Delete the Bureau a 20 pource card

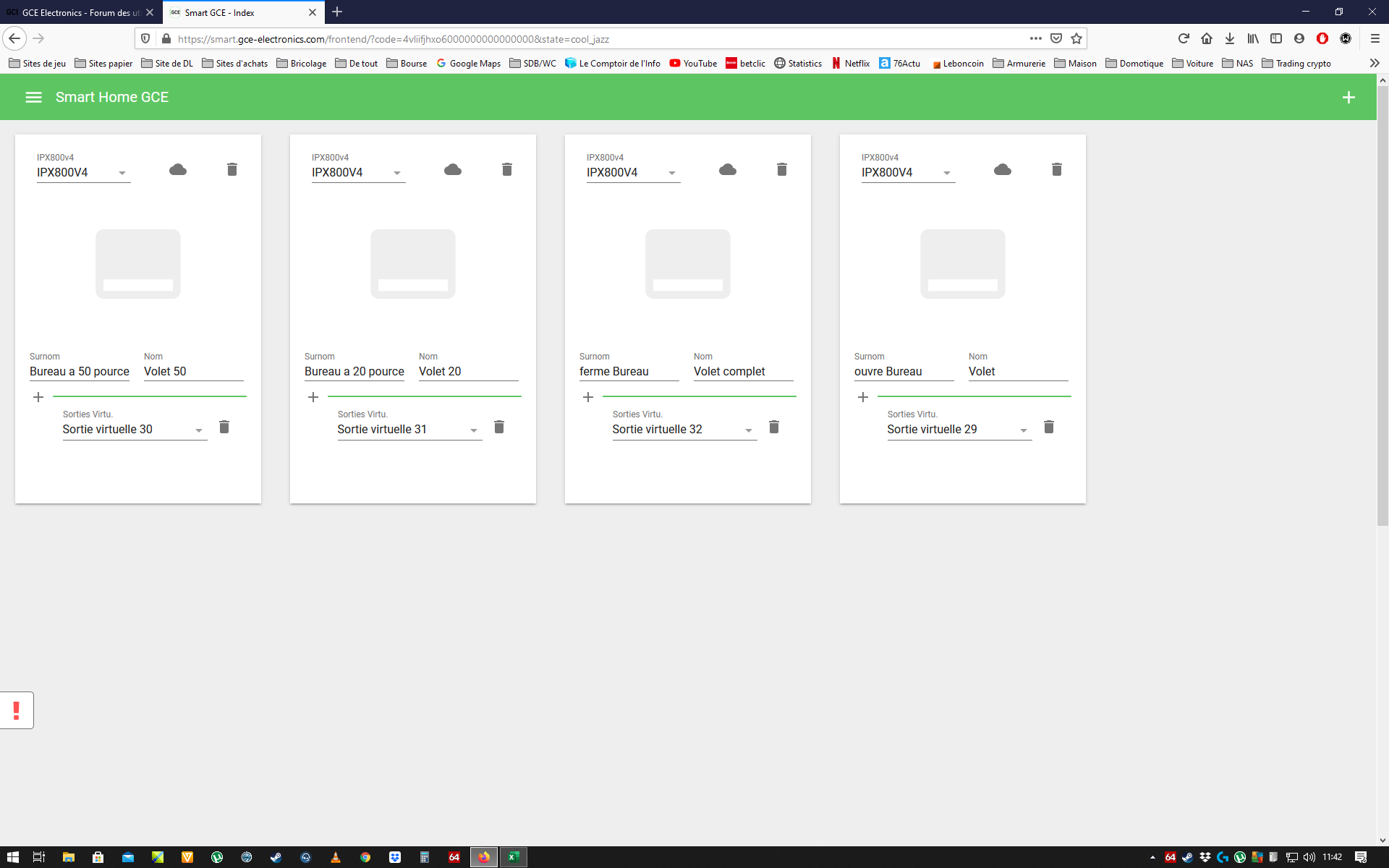click(507, 169)
